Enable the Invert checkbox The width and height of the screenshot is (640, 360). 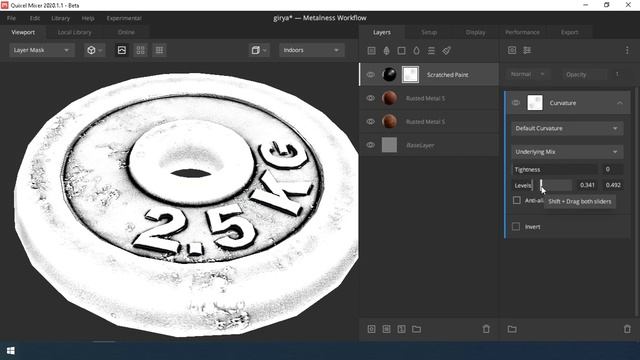click(x=516, y=227)
